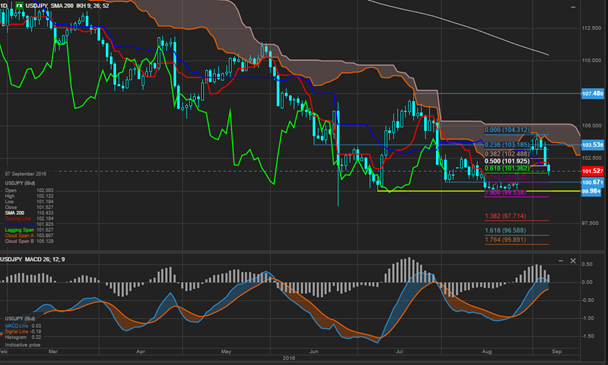Minimize the MACD indicator panel
This screenshot has height=365, width=608.
tap(561, 261)
